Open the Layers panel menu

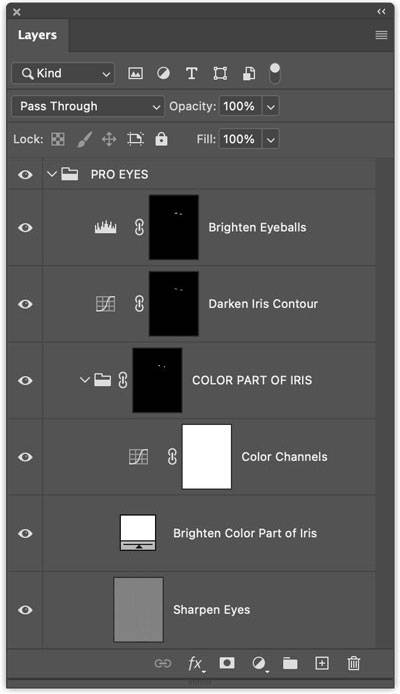[x=381, y=35]
